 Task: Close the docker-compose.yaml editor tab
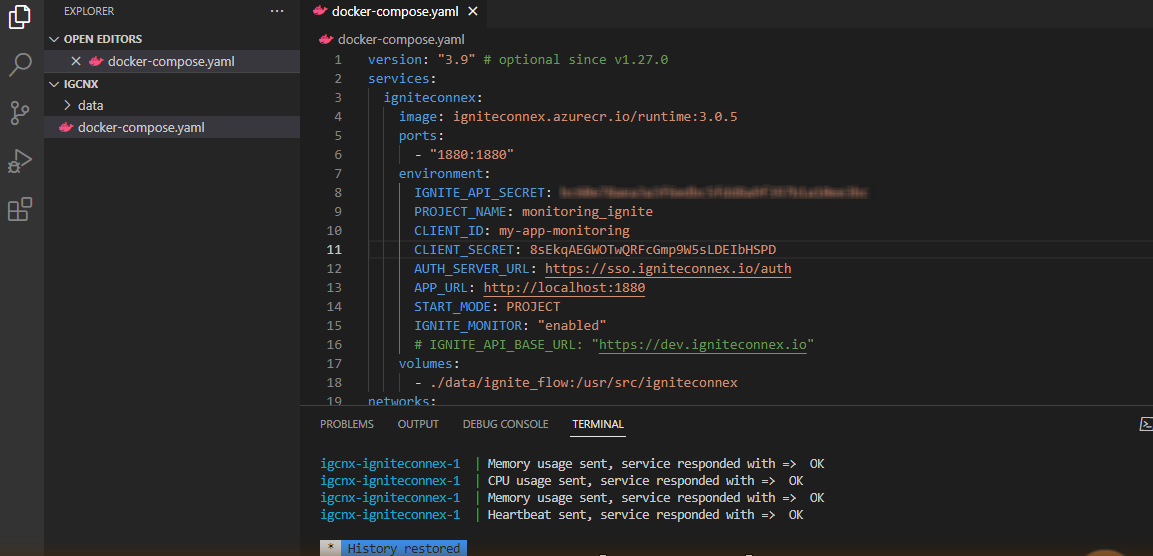click(x=473, y=12)
